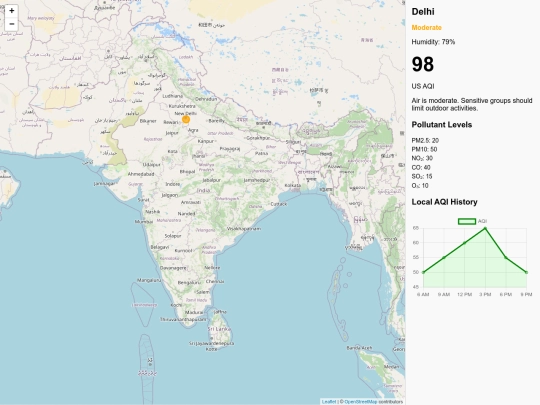This screenshot has height=405, width=540.
Task: Open the Leaflet attribution link
Action: pos(329,402)
